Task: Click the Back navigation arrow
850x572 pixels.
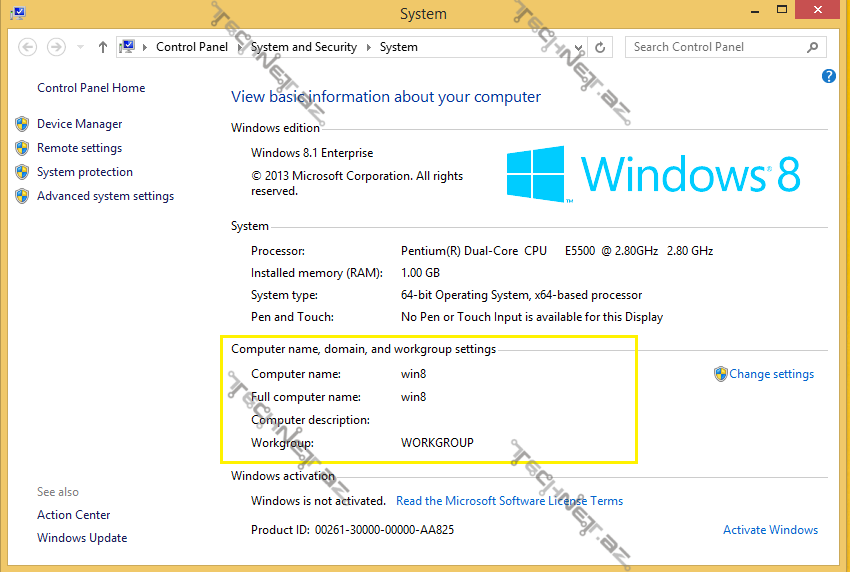Action: pos(28,47)
